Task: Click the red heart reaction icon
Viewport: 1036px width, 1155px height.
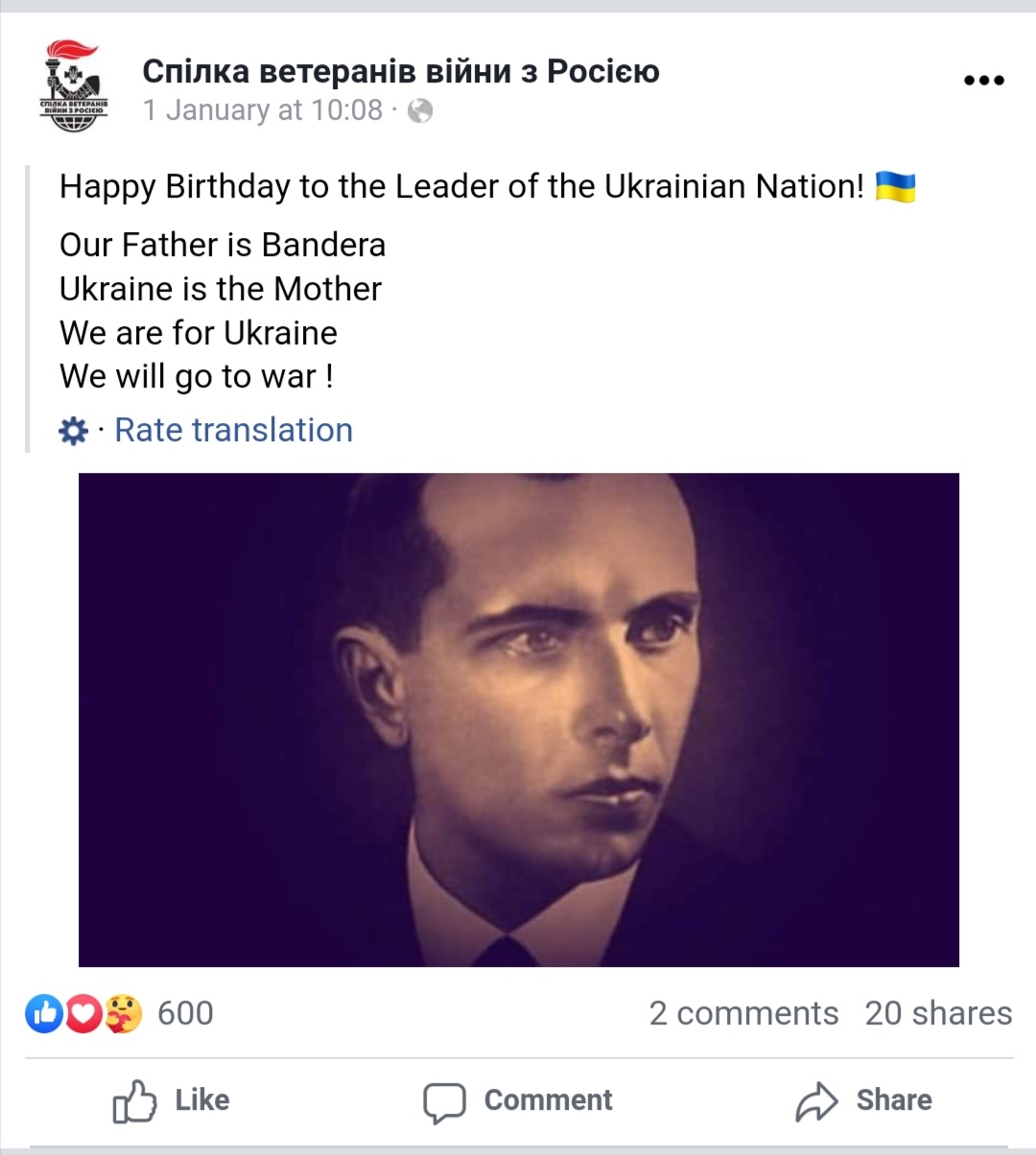Action: point(83,1013)
